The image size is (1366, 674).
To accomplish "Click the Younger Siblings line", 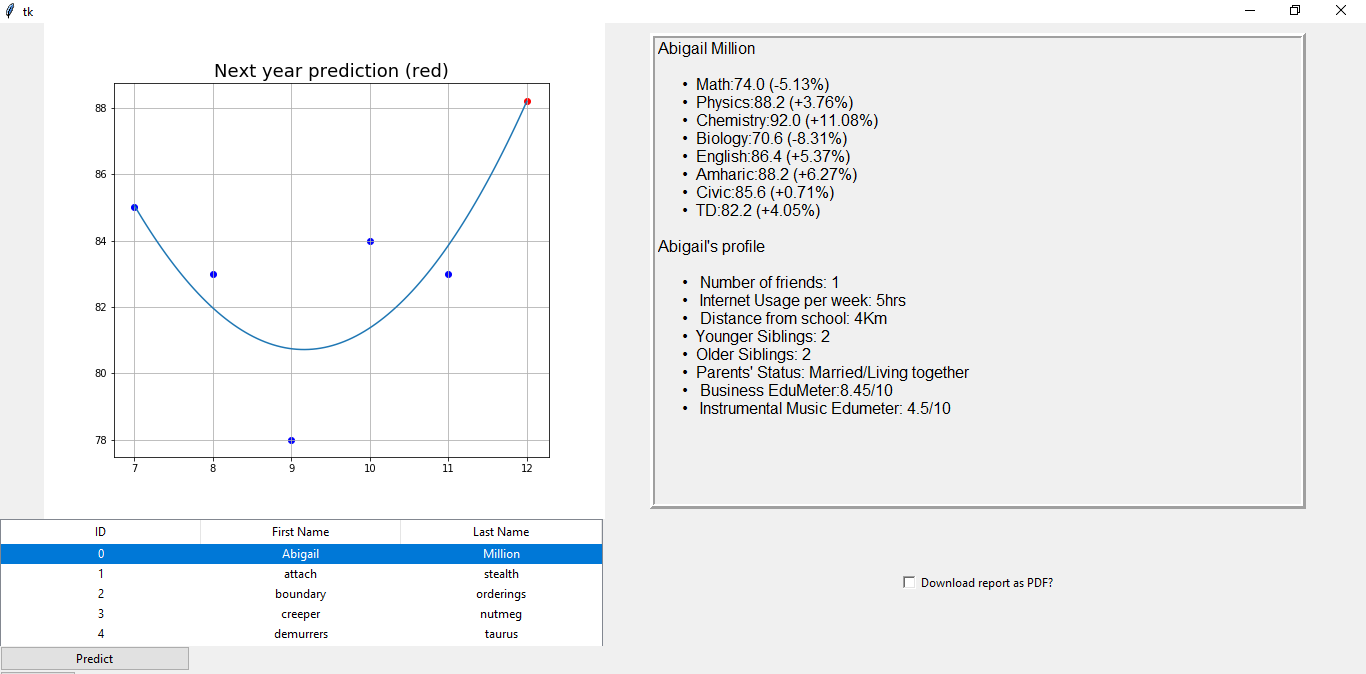I will pos(763,337).
